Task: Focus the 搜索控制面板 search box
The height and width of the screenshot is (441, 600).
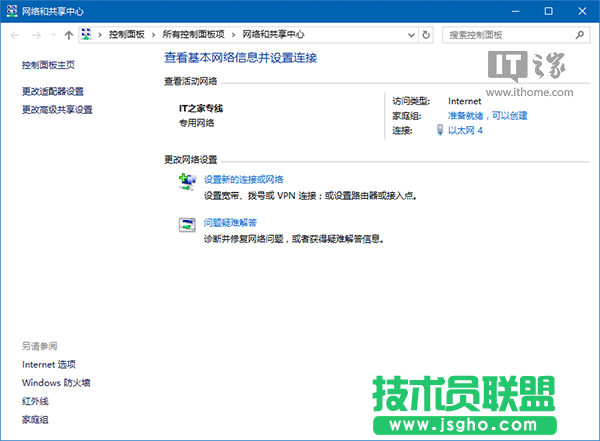Action: coord(516,35)
